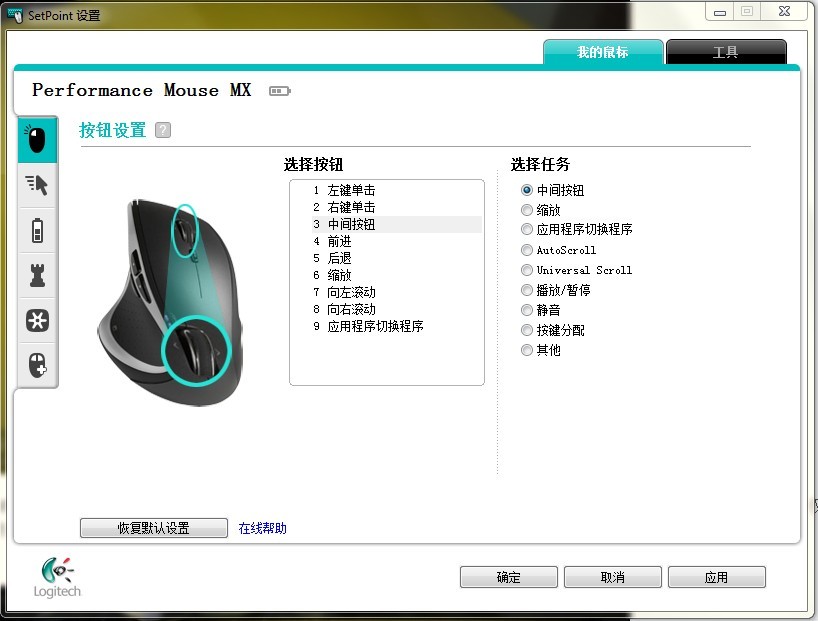The height and width of the screenshot is (621, 818).
Task: Open the add mouse device icon
Action: (x=37, y=365)
